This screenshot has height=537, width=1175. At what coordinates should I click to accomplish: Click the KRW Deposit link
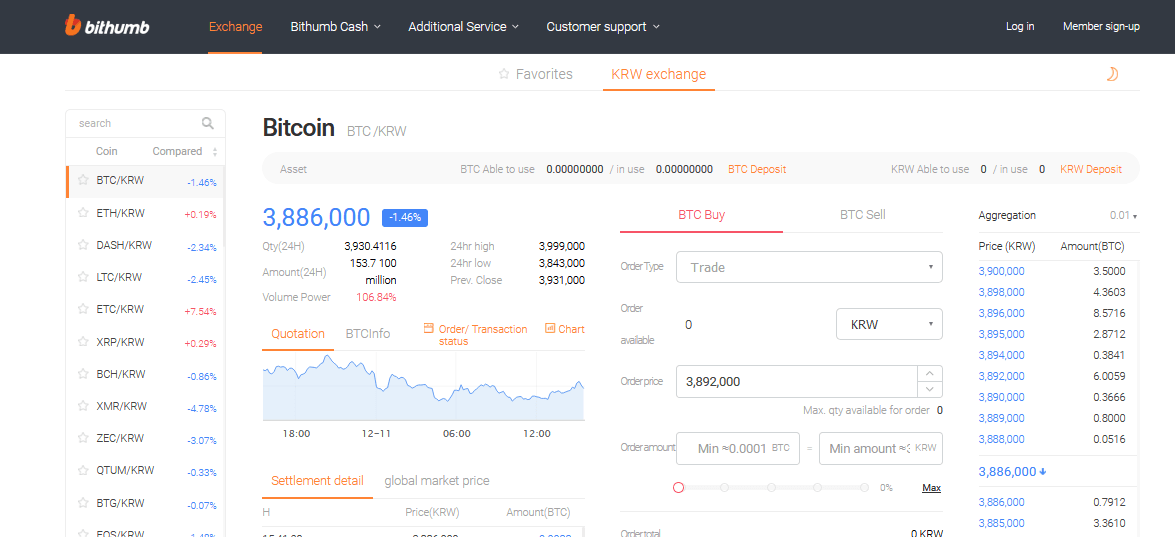pos(1091,169)
